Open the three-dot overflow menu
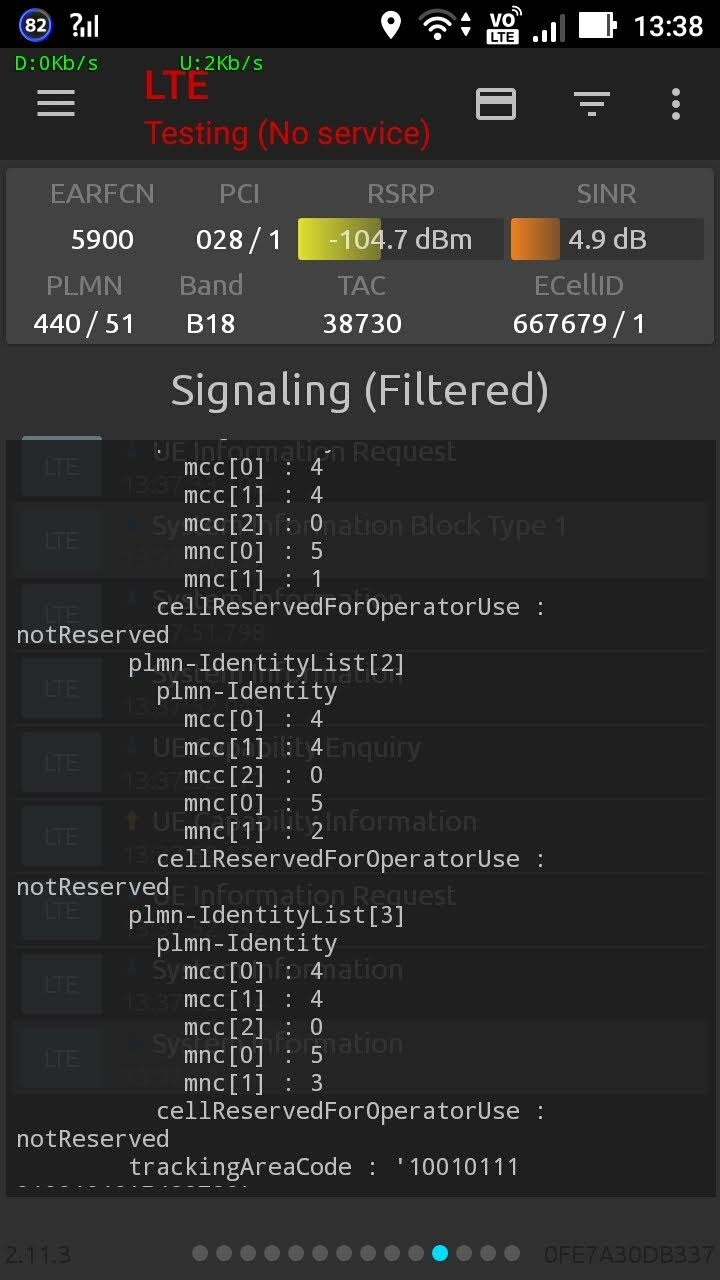The image size is (720, 1280). coord(676,103)
